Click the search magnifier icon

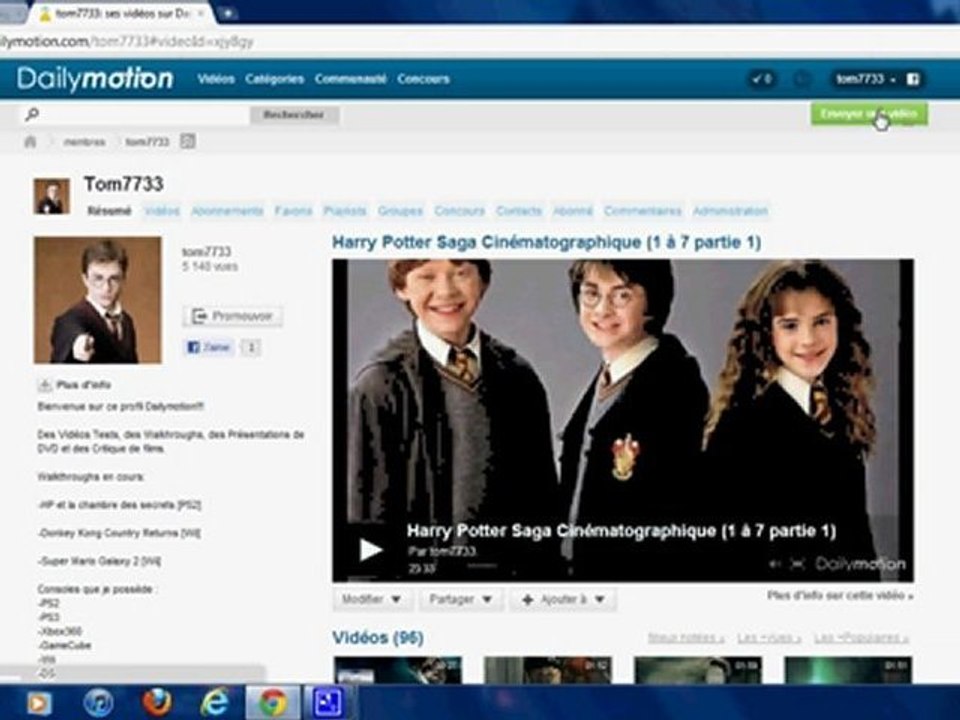32,114
